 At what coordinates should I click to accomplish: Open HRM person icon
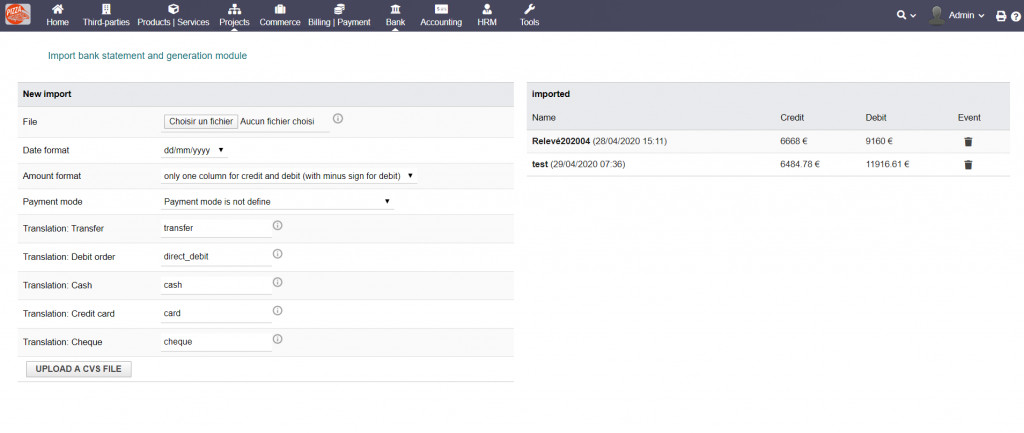click(x=487, y=9)
